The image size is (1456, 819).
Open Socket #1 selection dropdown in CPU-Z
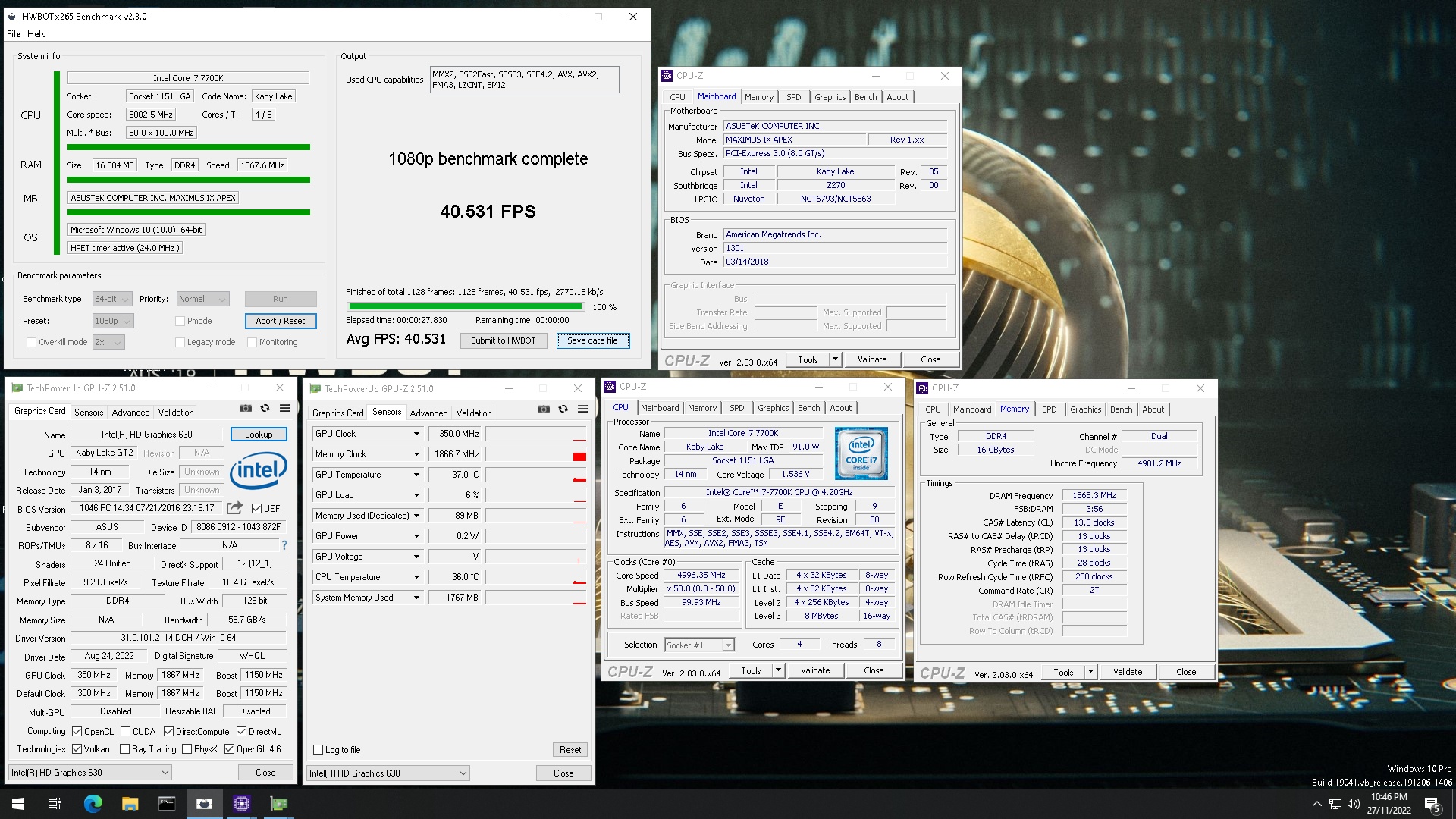pos(699,645)
